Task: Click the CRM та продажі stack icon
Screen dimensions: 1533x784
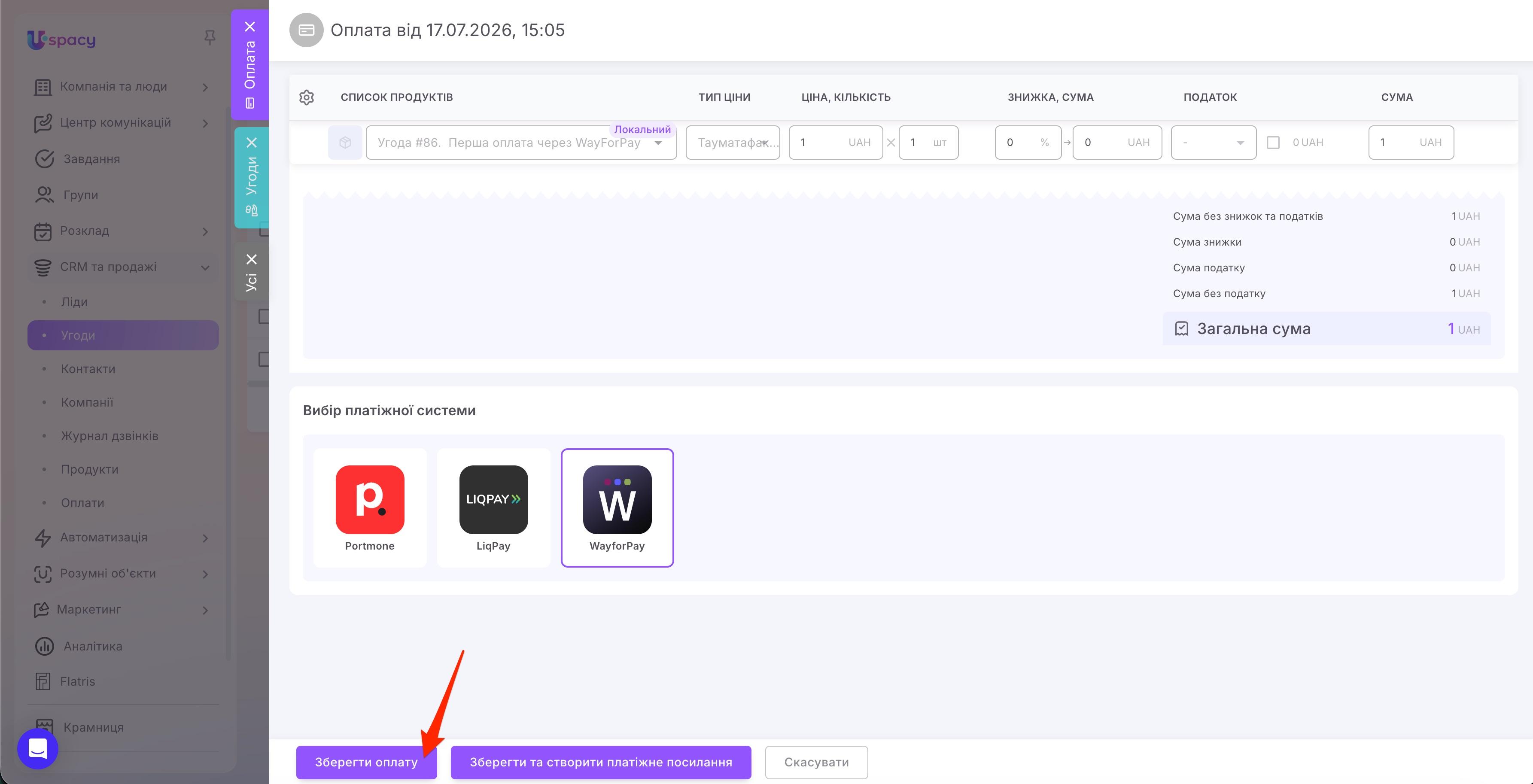Action: (43, 267)
